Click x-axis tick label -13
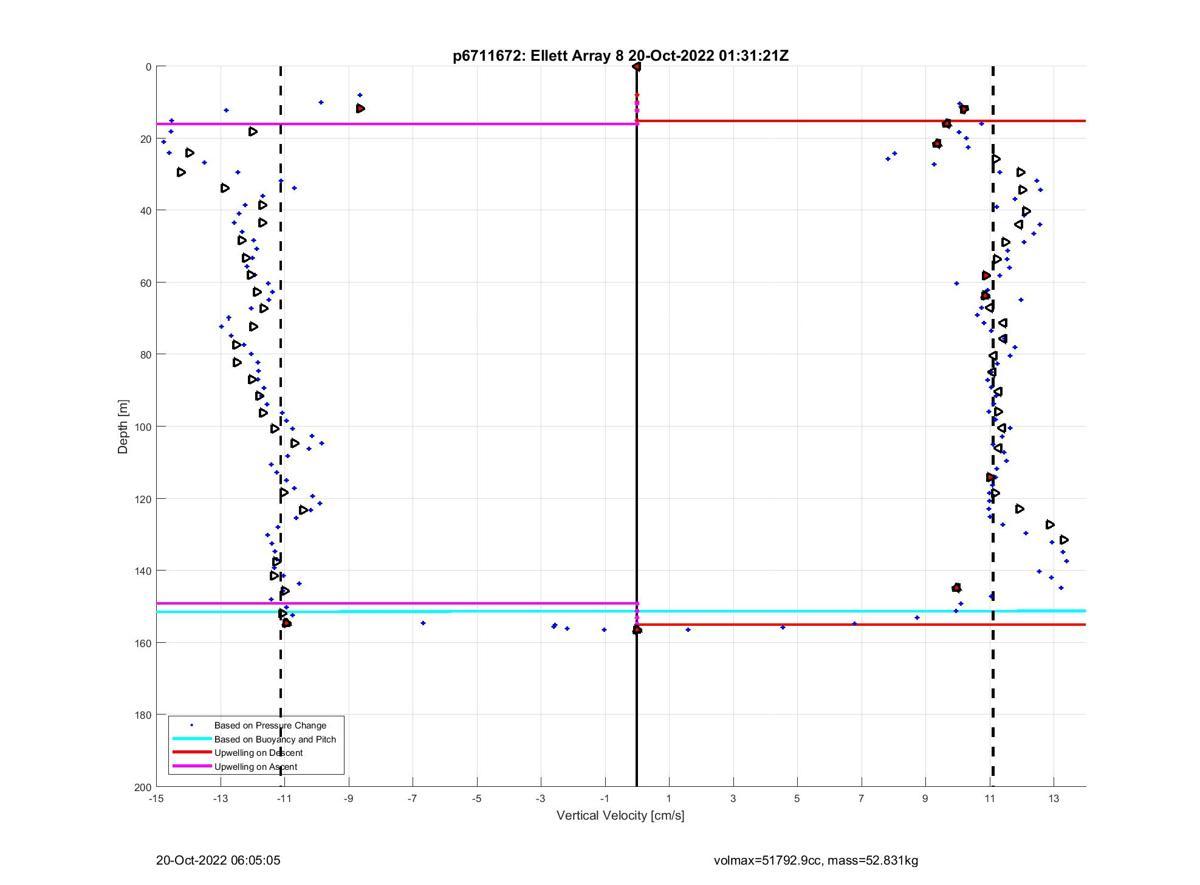The height and width of the screenshot is (885, 1200). 220,798
